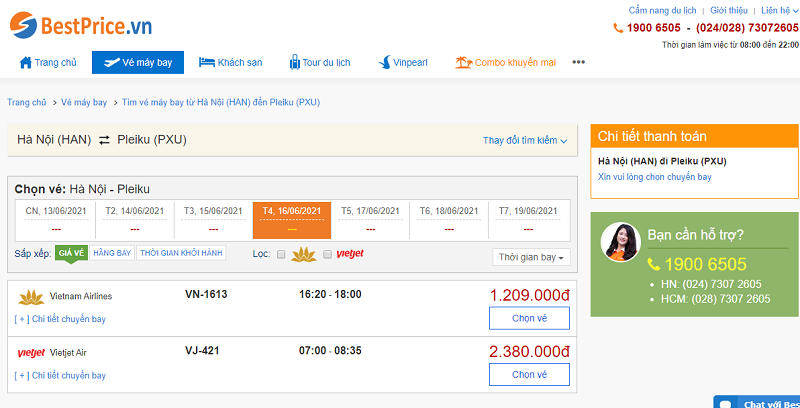
Task: Open the Khách sạn navigation tab
Action: [230, 63]
